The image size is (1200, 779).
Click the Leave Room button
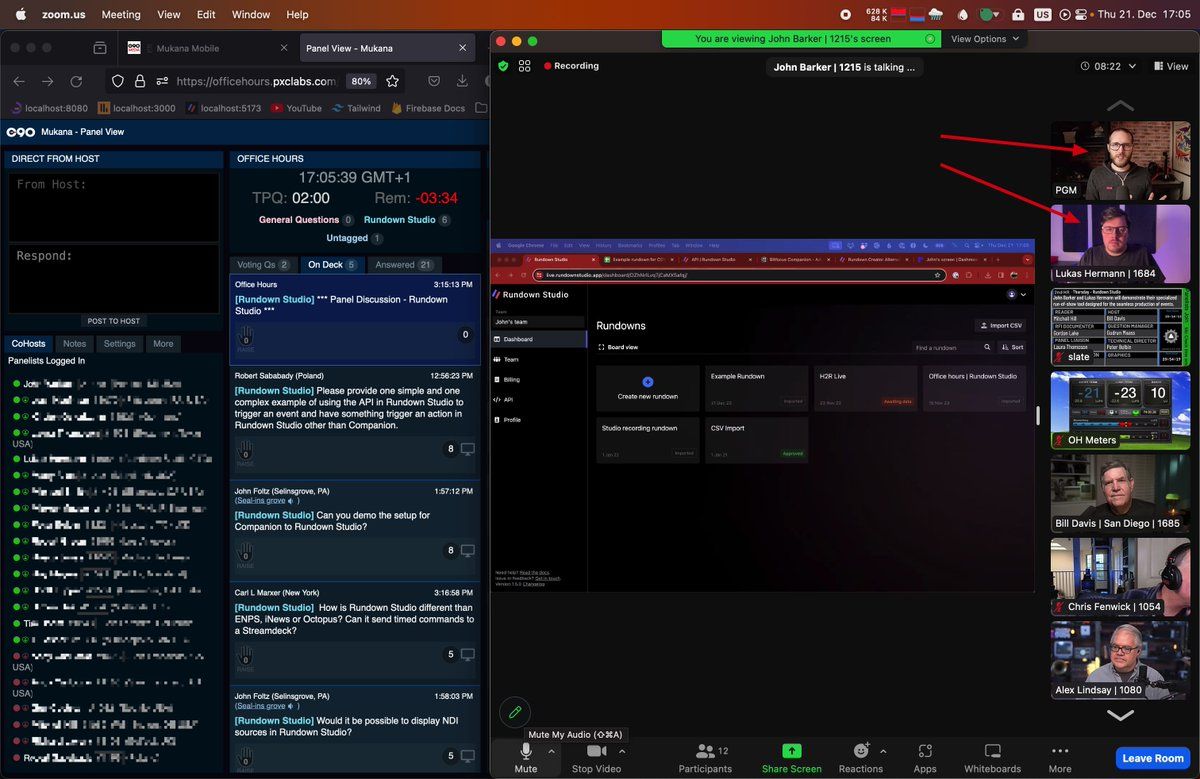pyautogui.click(x=1152, y=758)
